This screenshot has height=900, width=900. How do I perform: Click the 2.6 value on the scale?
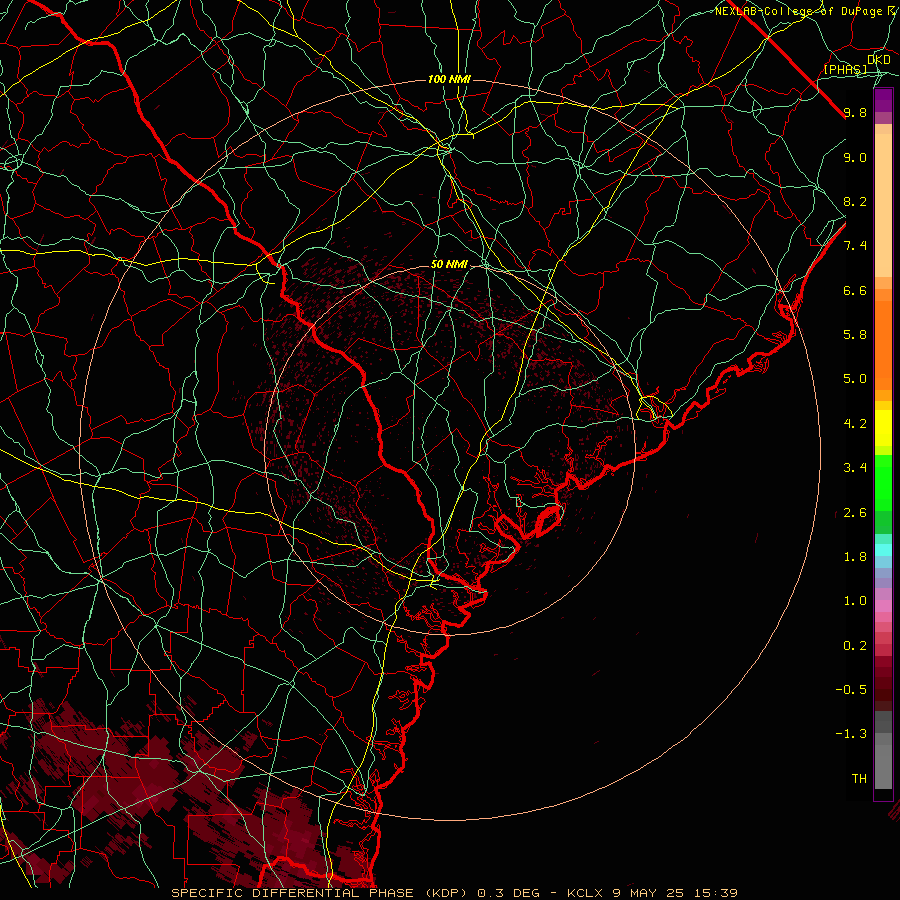[x=855, y=513]
